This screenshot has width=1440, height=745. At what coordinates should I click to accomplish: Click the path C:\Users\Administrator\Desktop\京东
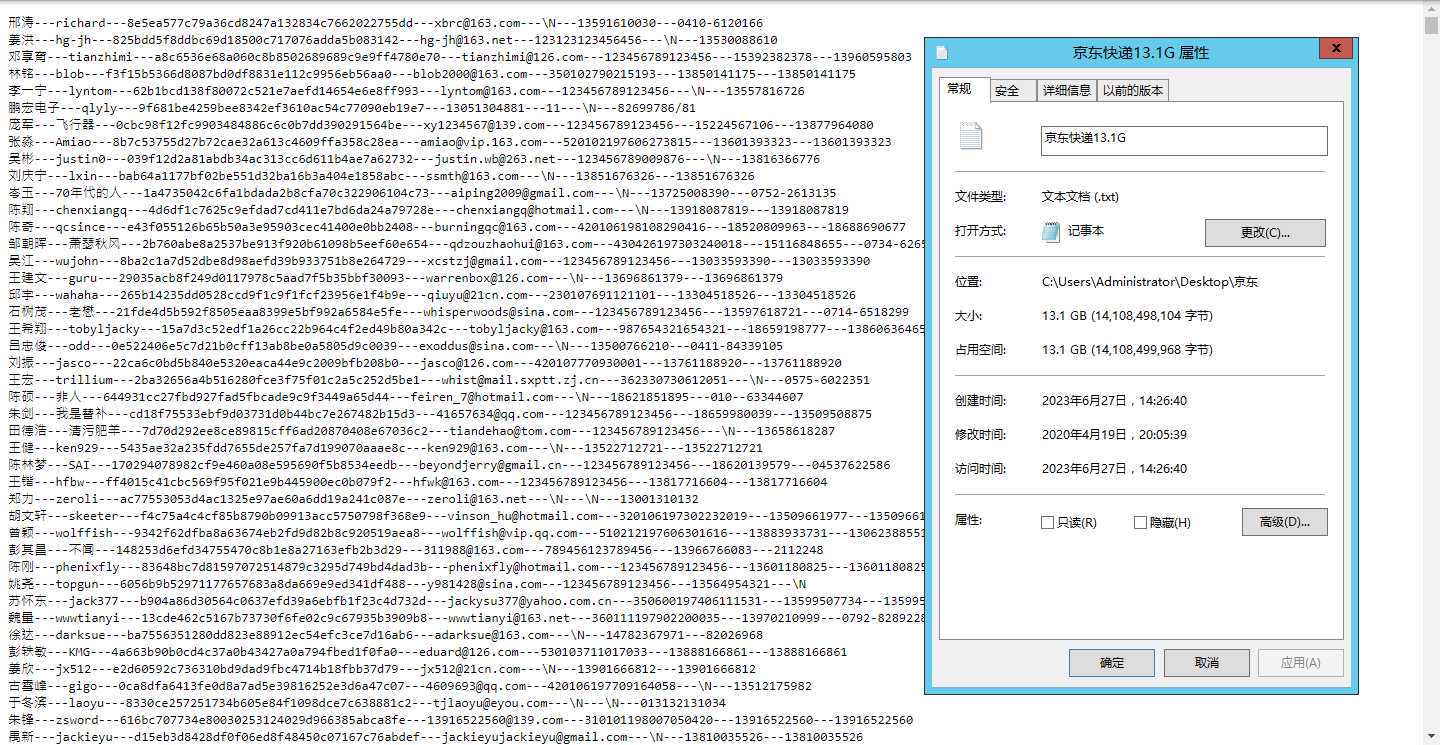coord(1150,282)
